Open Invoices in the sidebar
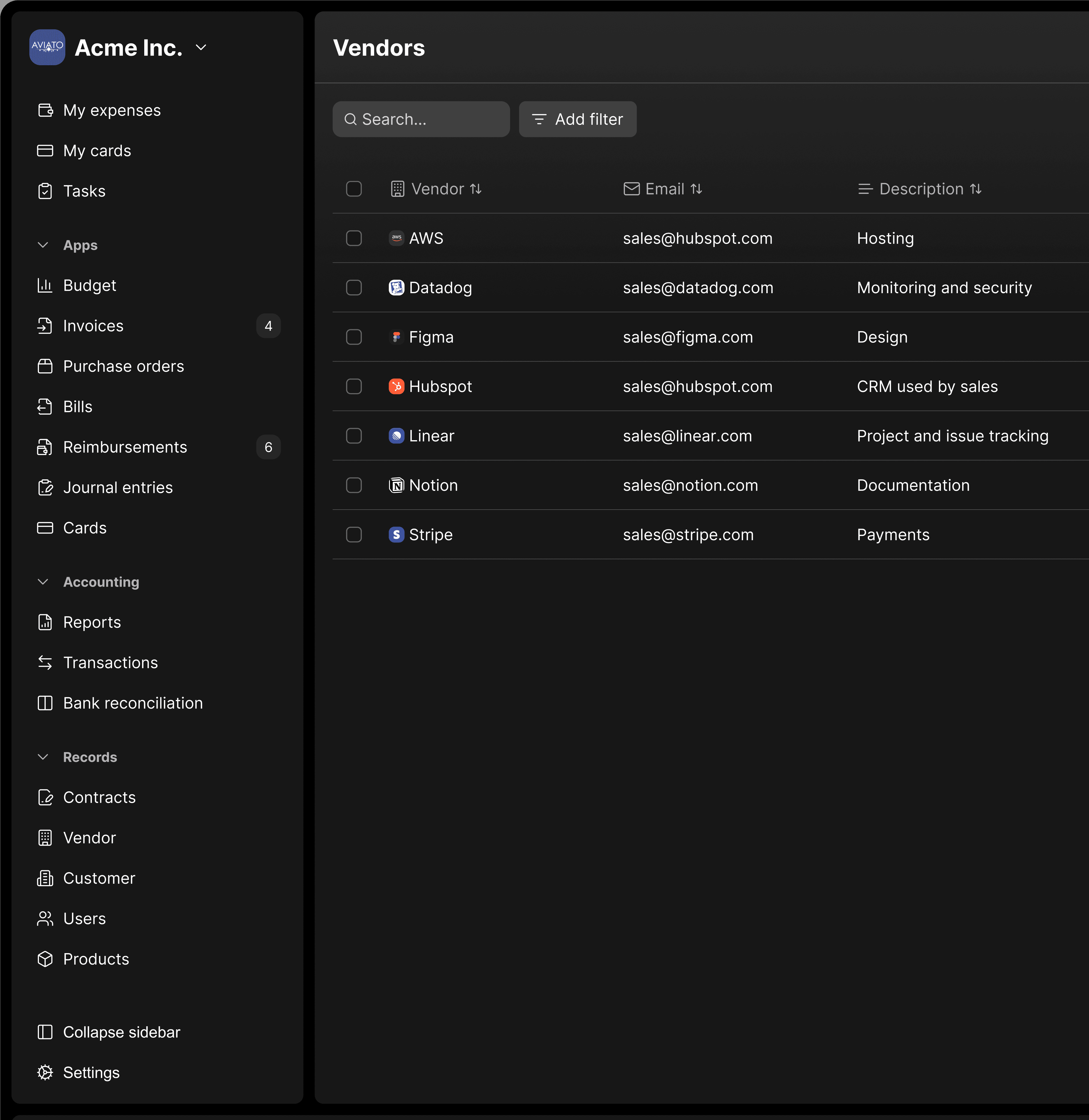 [93, 326]
